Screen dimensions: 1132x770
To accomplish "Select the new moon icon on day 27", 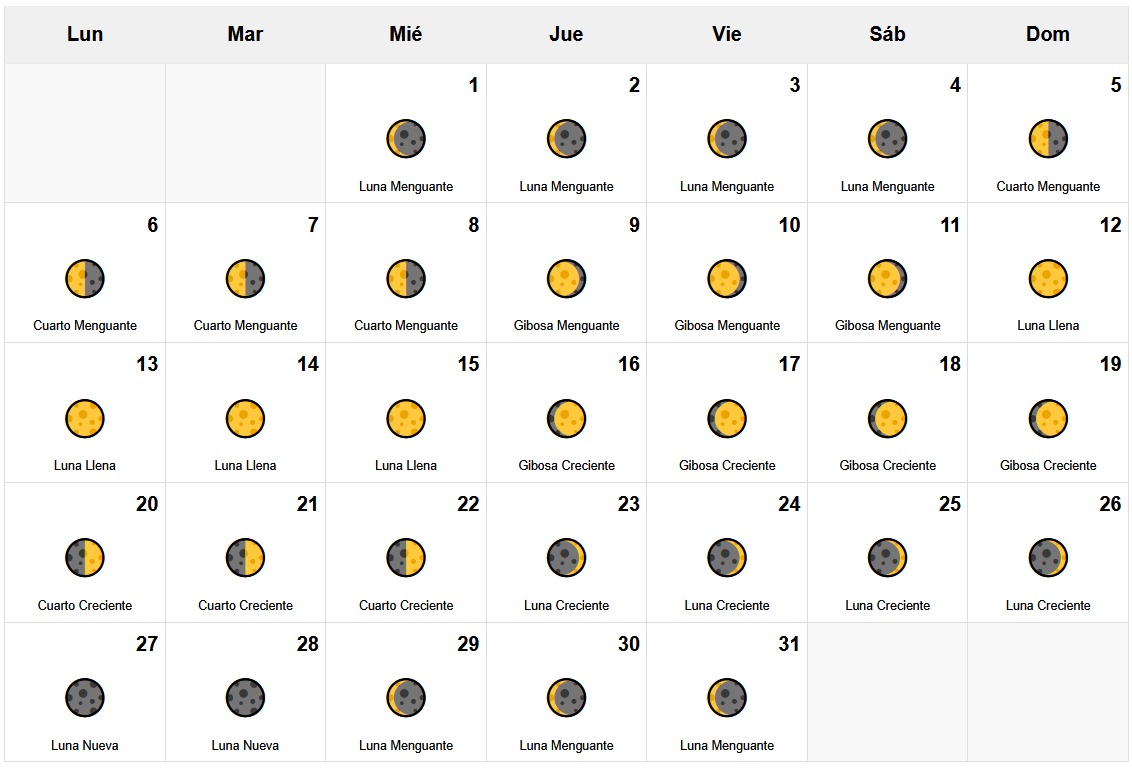I will 85,698.
